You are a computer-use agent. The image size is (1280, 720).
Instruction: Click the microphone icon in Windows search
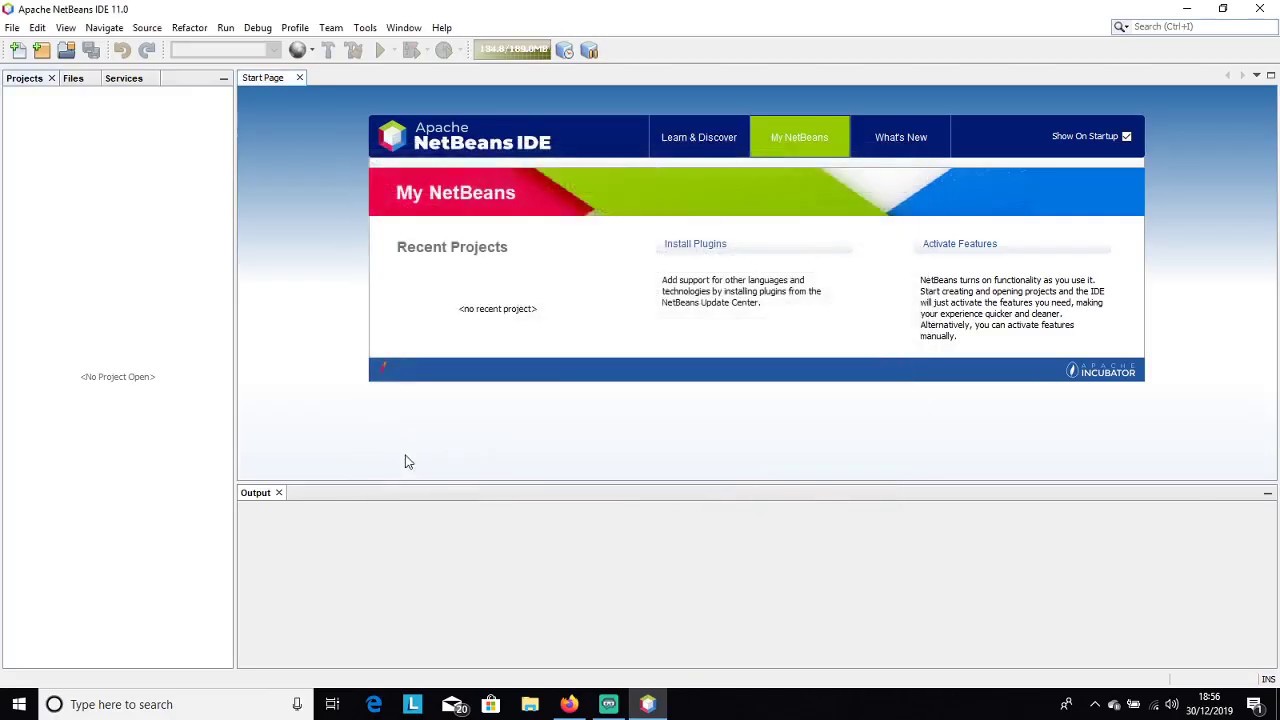(x=297, y=704)
